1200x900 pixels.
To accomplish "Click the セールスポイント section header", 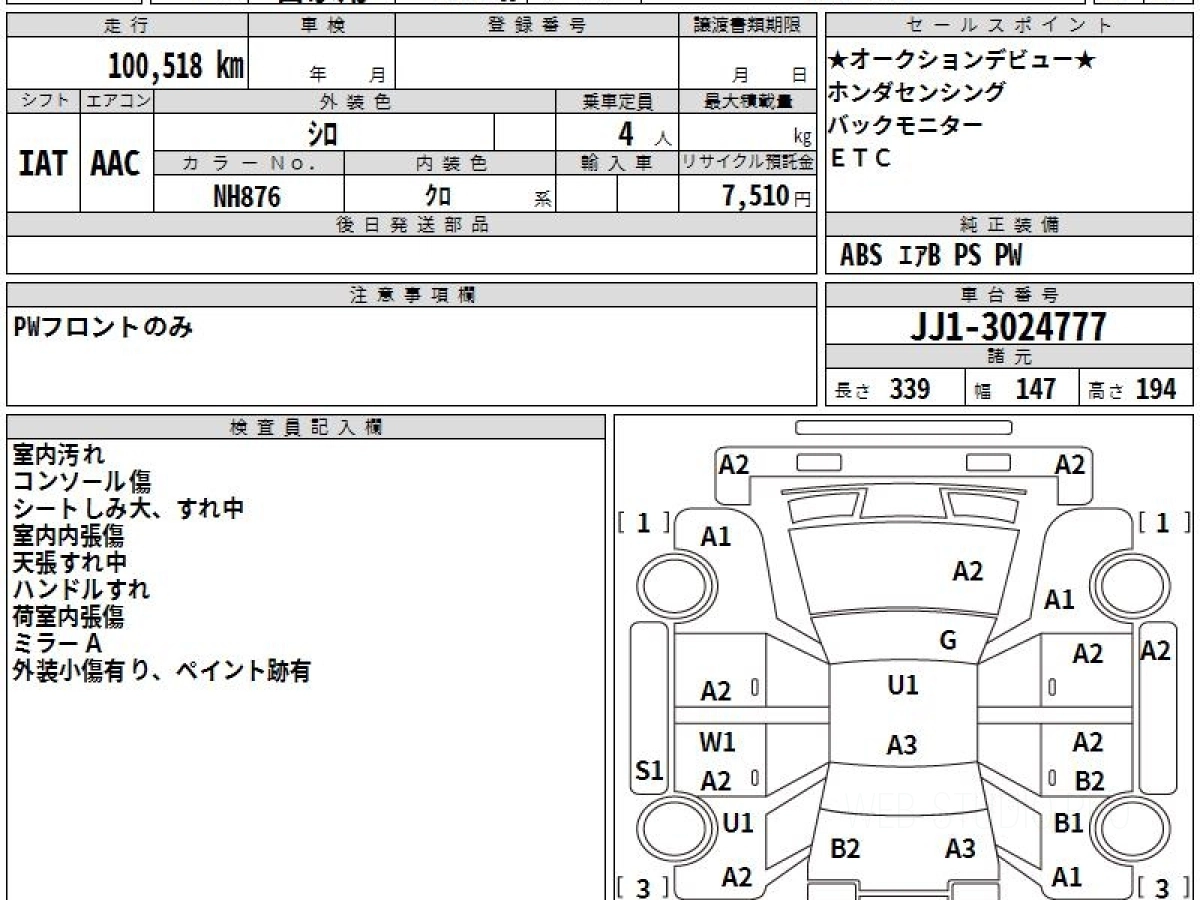I will click(x=1009, y=26).
